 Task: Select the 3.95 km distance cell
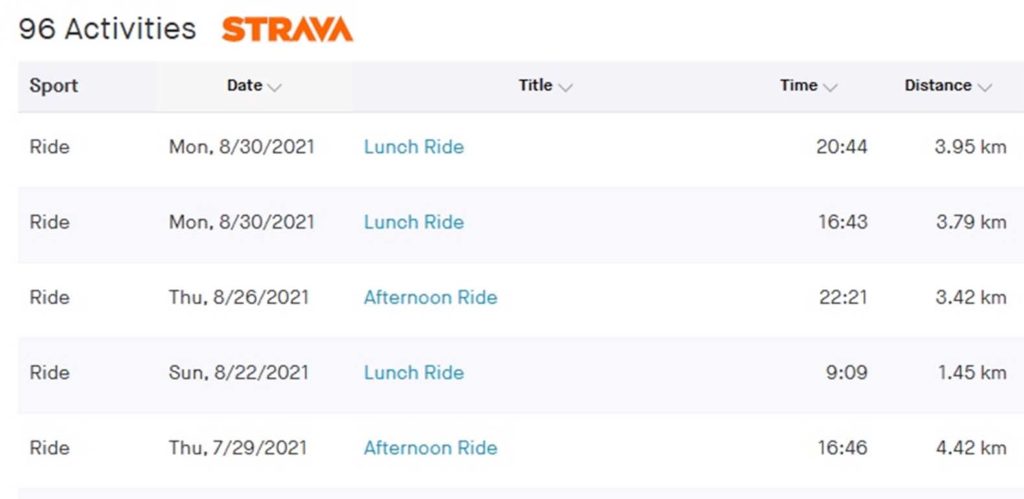pyautogui.click(x=970, y=147)
